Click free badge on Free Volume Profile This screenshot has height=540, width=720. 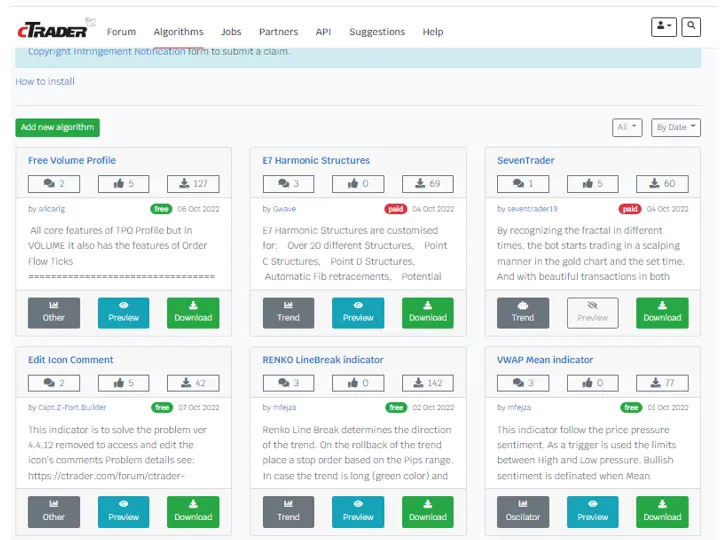click(x=161, y=209)
